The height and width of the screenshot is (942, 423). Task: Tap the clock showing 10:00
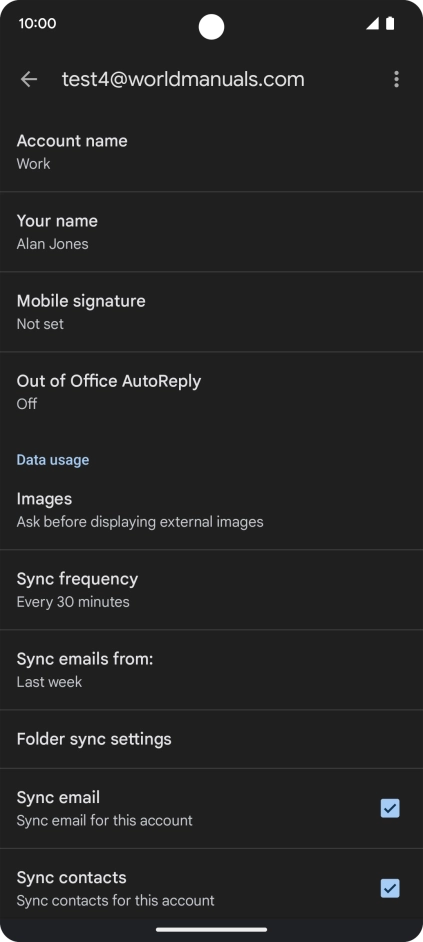(37, 23)
